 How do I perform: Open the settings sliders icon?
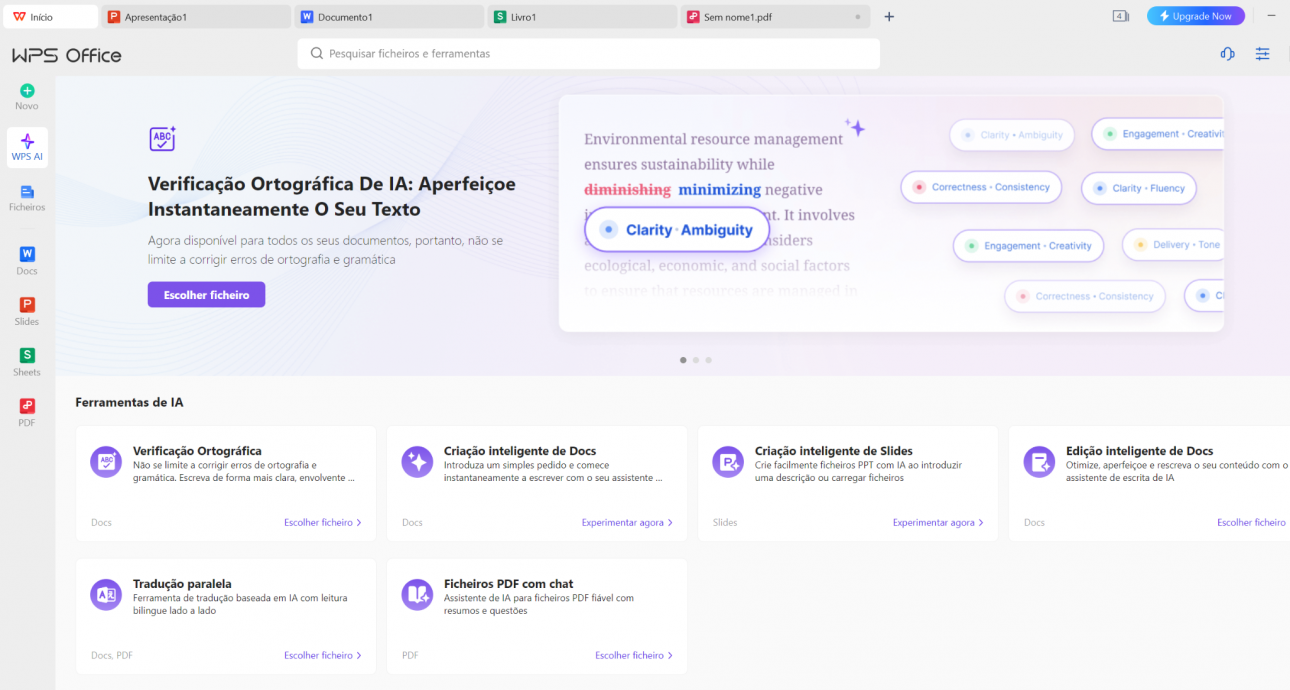(1263, 54)
